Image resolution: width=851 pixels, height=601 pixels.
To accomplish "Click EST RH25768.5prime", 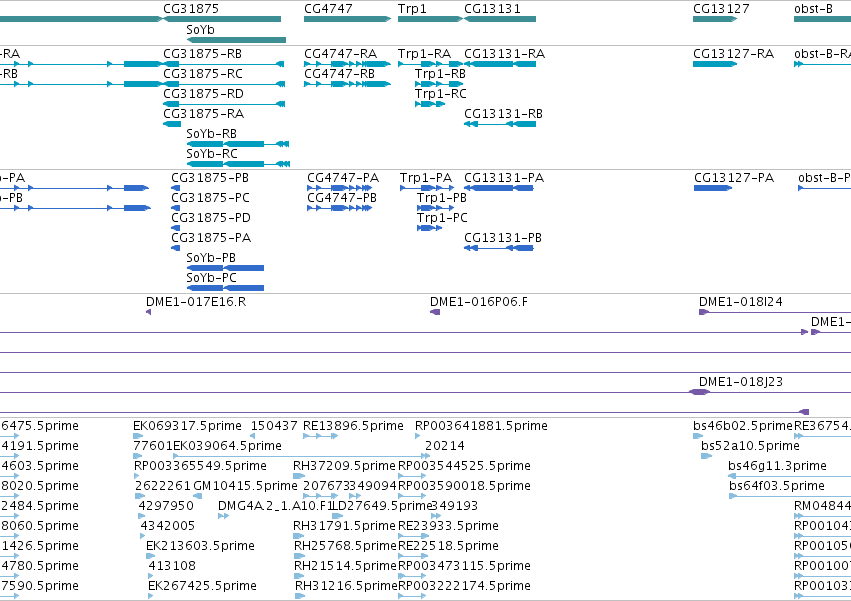I will [300, 556].
